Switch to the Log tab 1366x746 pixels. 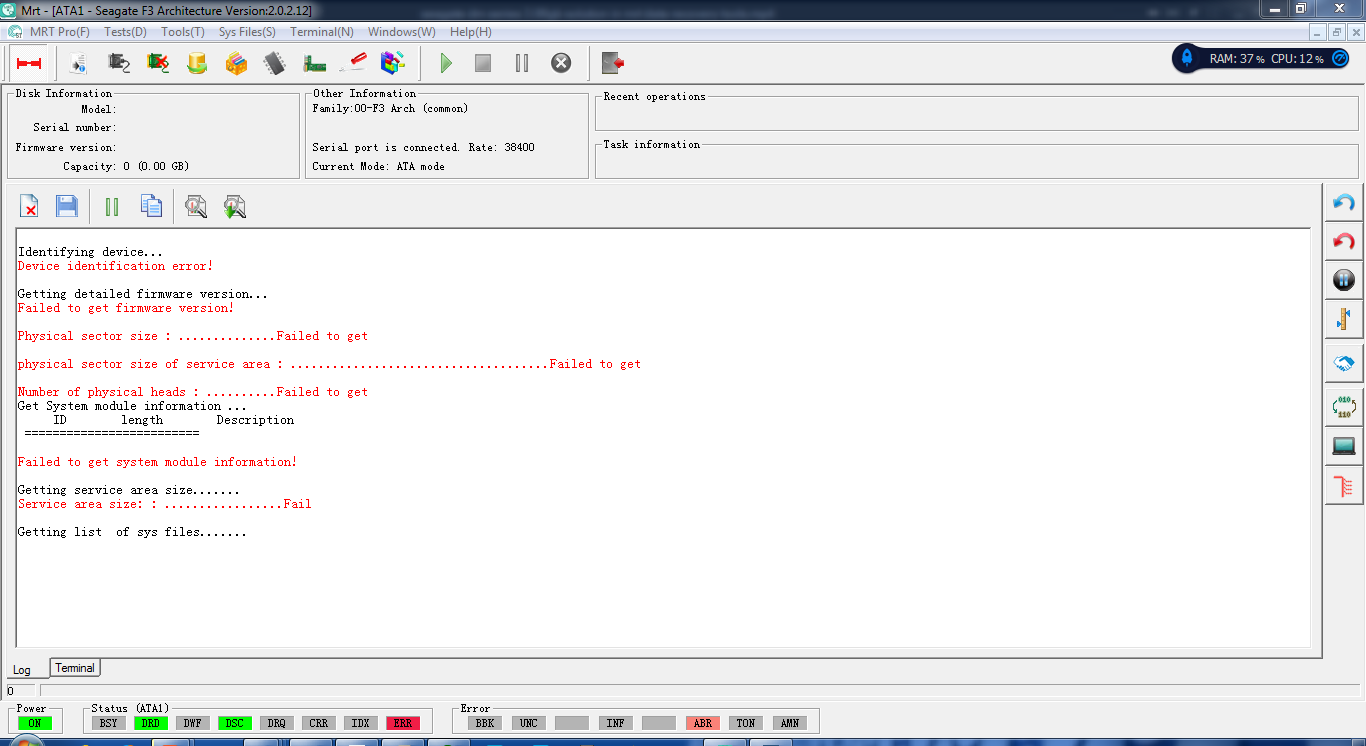pyautogui.click(x=22, y=670)
